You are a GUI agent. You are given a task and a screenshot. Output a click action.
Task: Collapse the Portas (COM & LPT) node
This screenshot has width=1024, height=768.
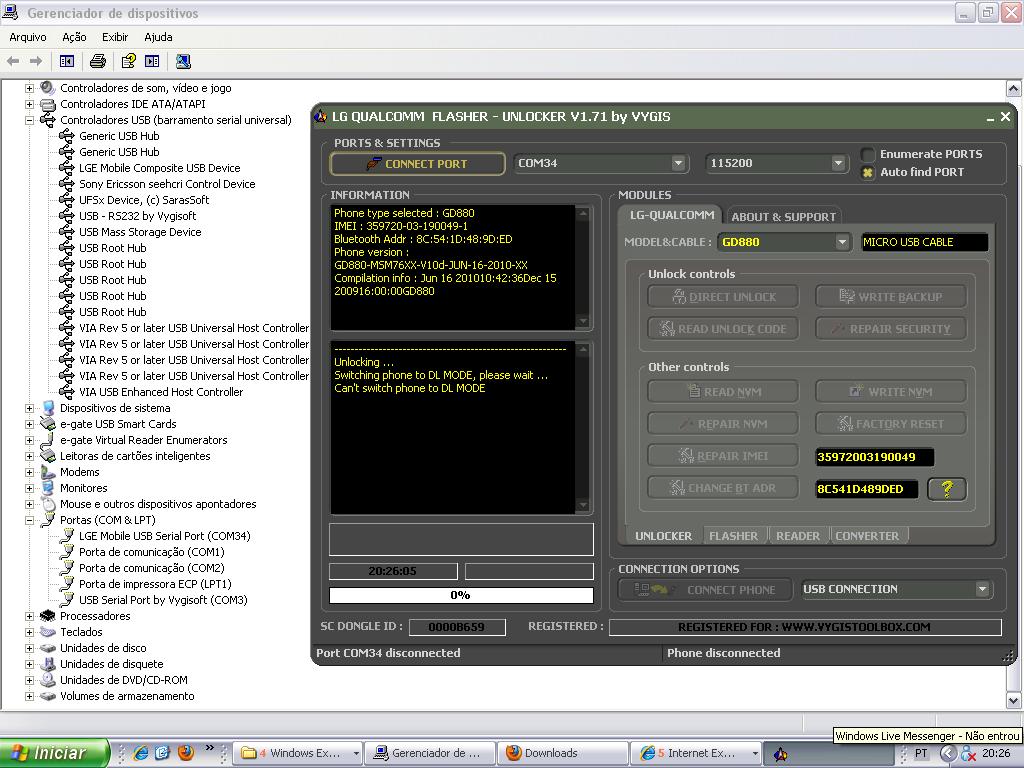29,520
